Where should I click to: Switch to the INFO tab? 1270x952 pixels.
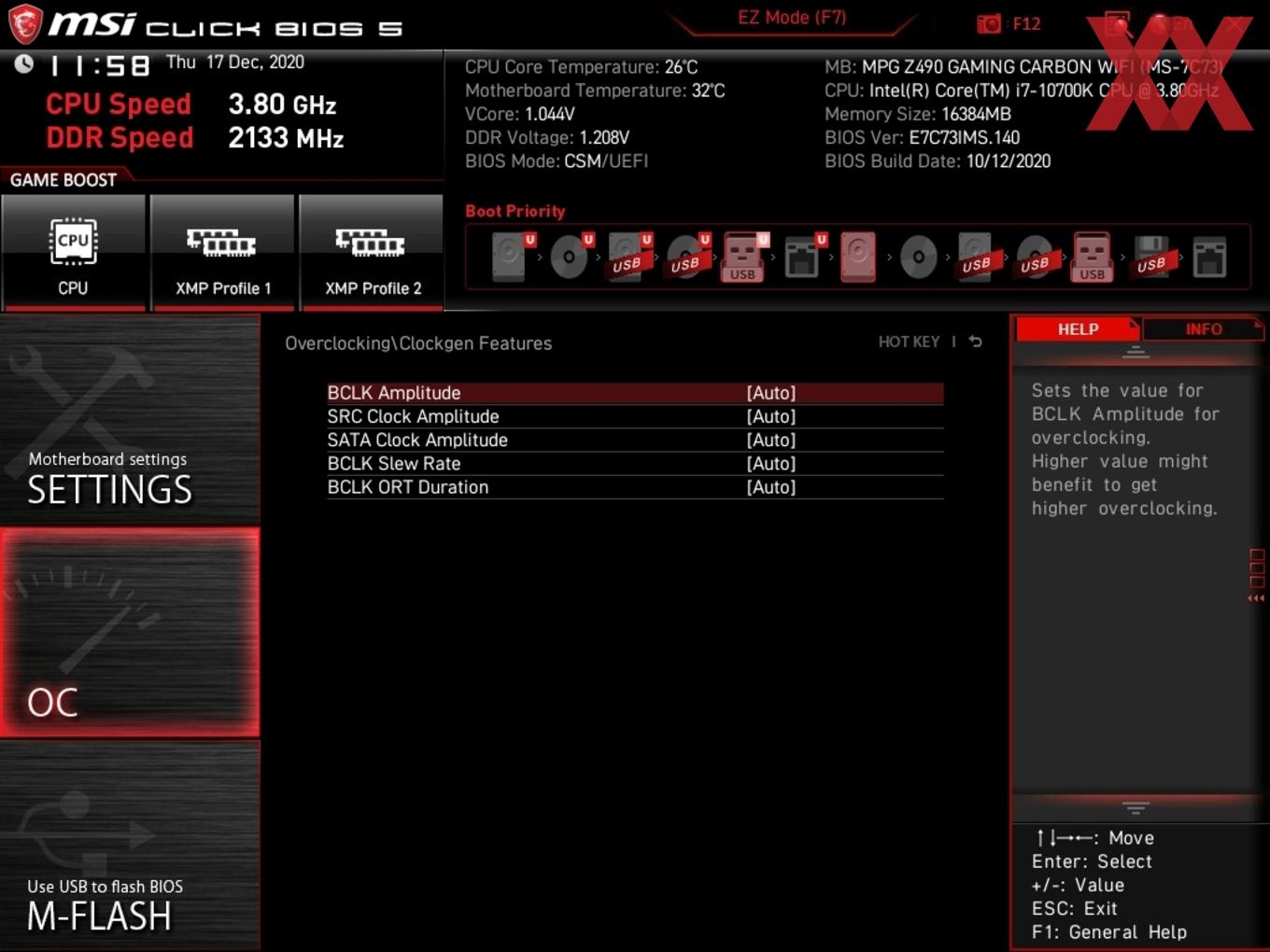pyautogui.click(x=1203, y=329)
